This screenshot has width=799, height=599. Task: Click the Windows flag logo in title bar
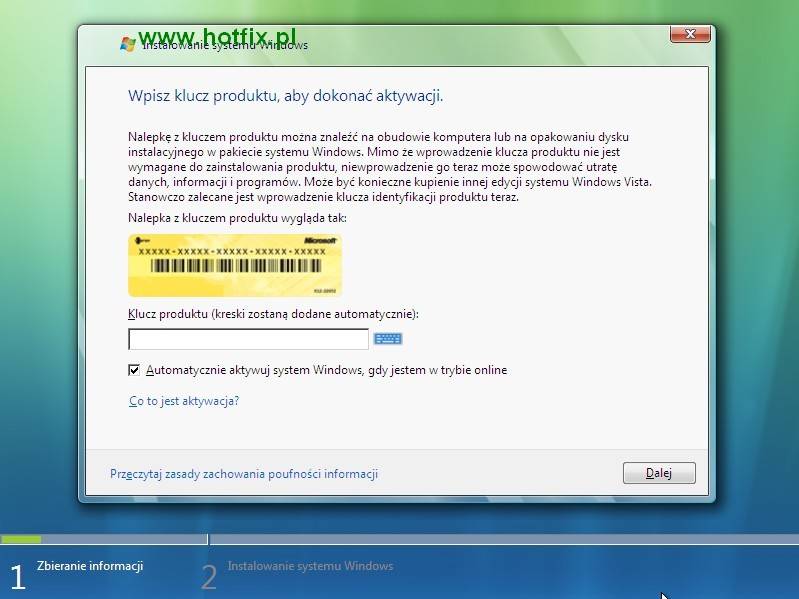(127, 44)
